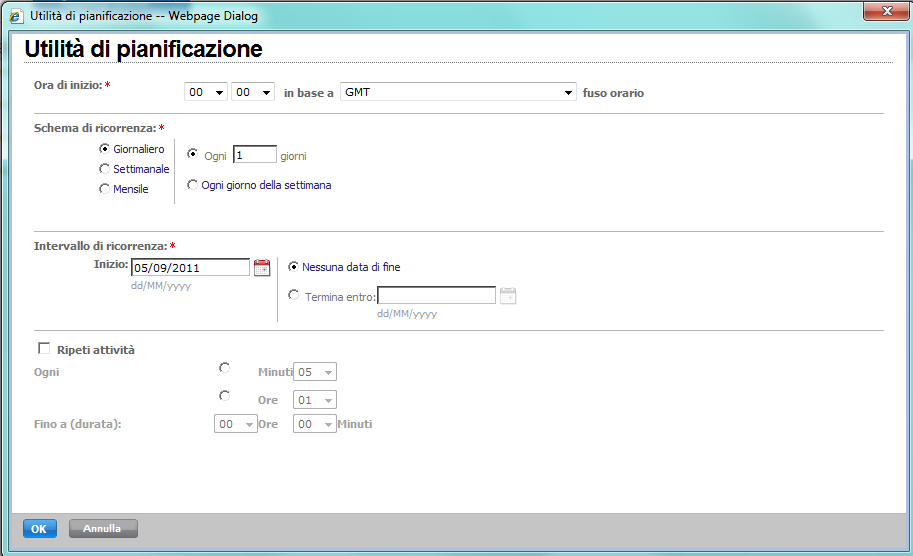This screenshot has width=913, height=556.
Task: Click the Schema di ricorrenza label
Action: pos(95,128)
